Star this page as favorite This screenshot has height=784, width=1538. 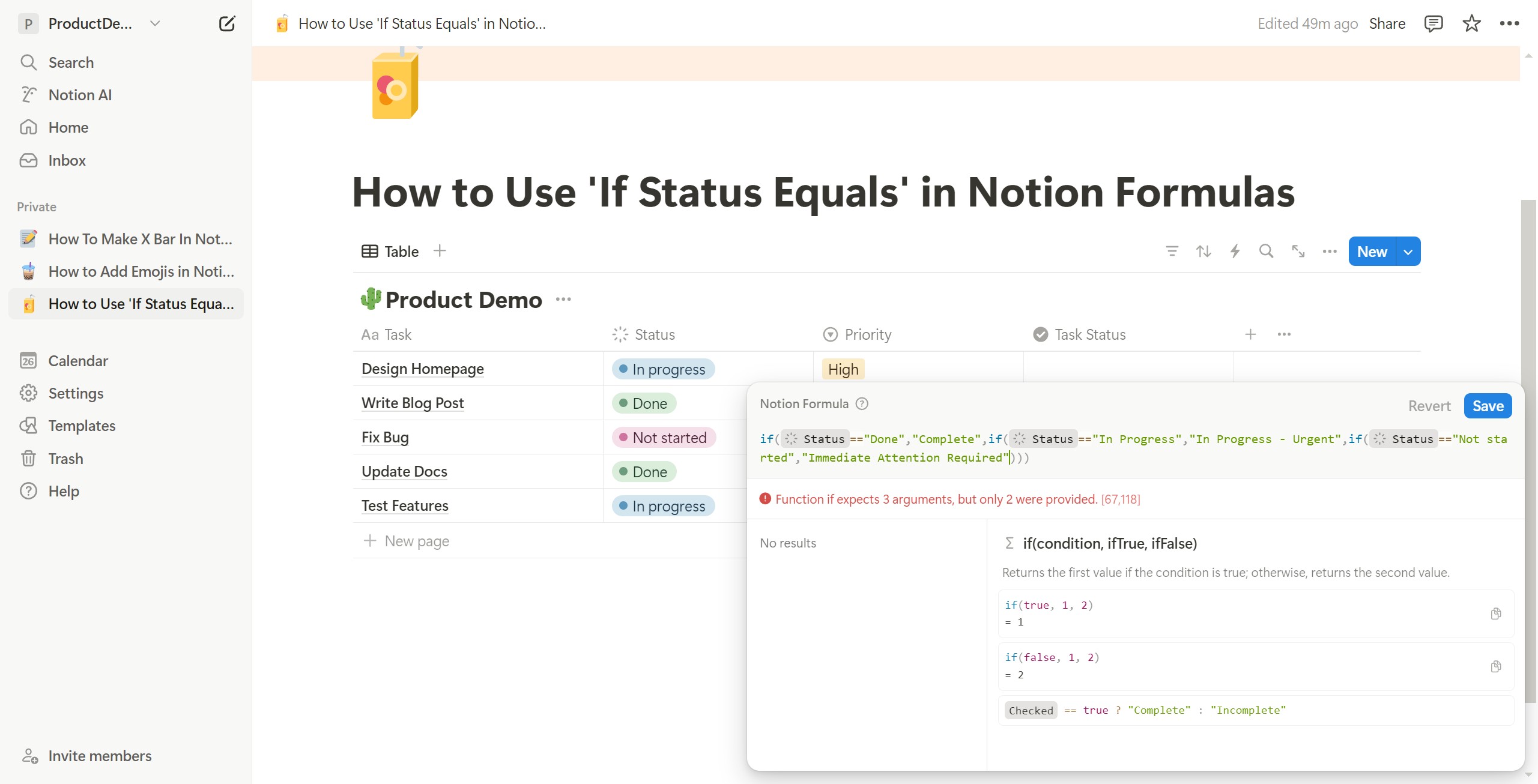point(1471,24)
